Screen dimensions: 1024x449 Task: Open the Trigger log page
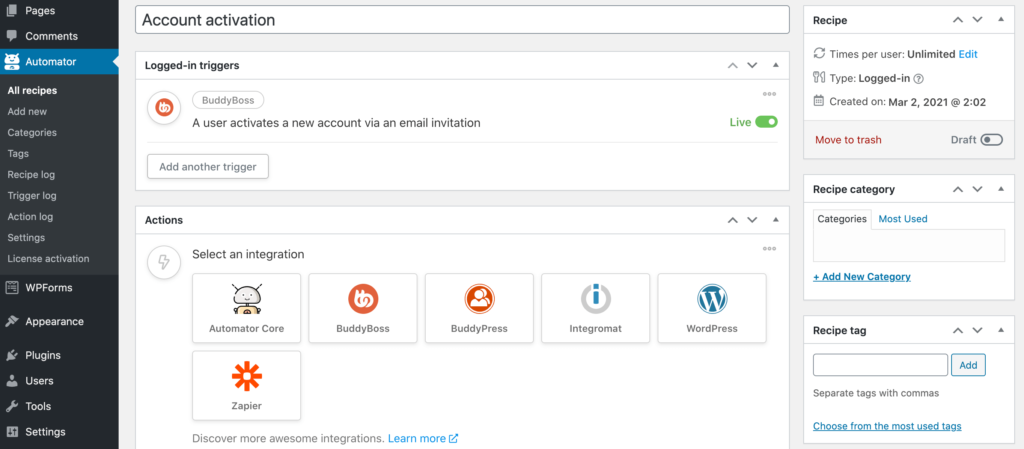tap(32, 196)
